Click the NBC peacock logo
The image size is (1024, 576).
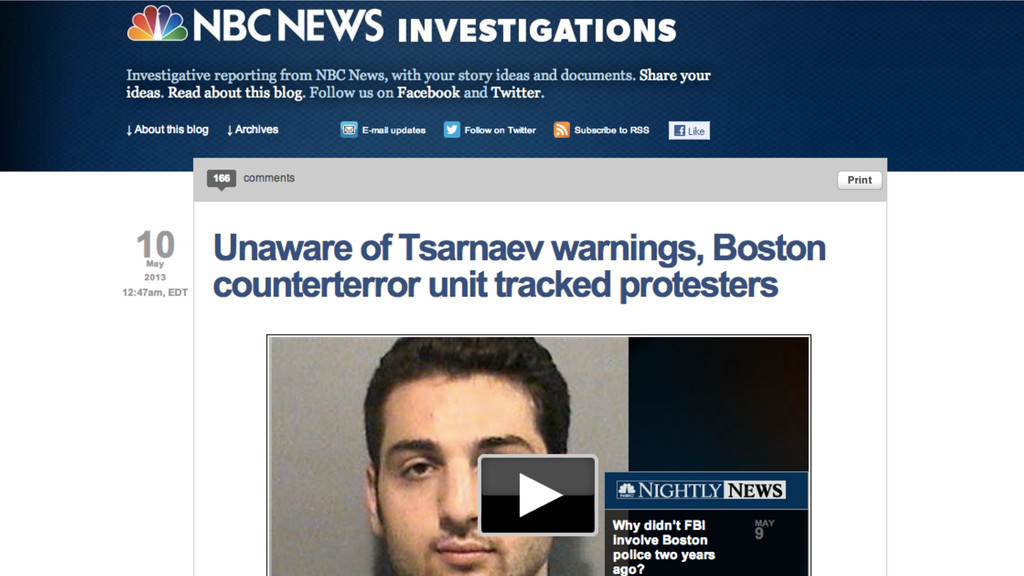click(x=157, y=24)
